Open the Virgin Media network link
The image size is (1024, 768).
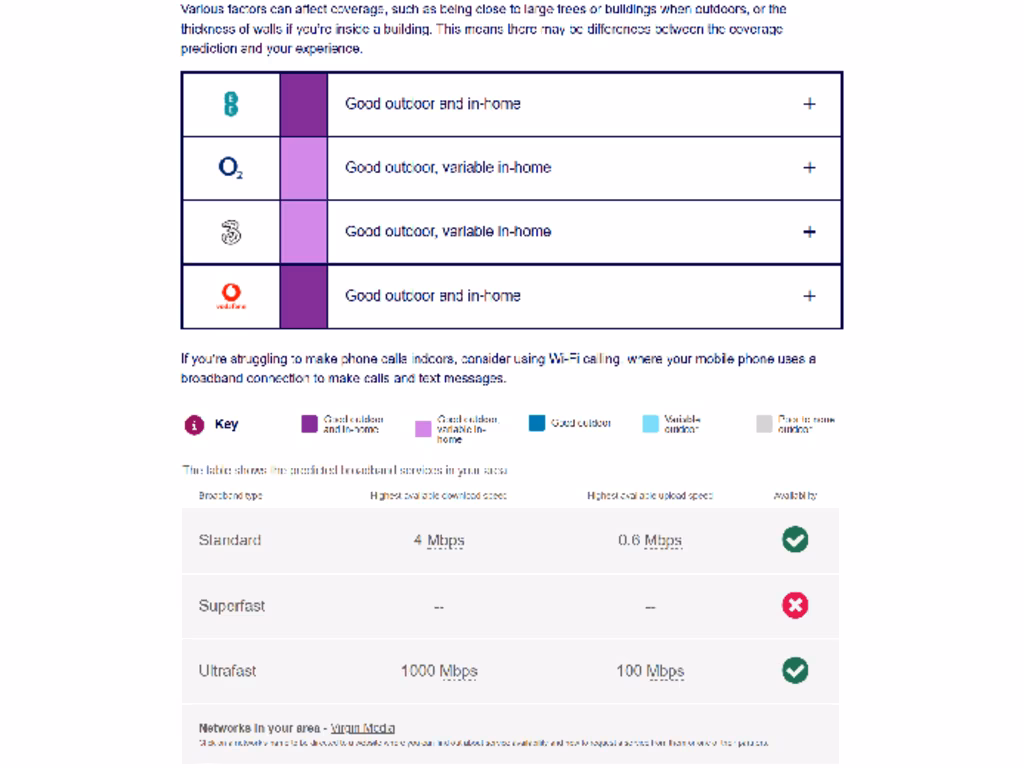(363, 728)
